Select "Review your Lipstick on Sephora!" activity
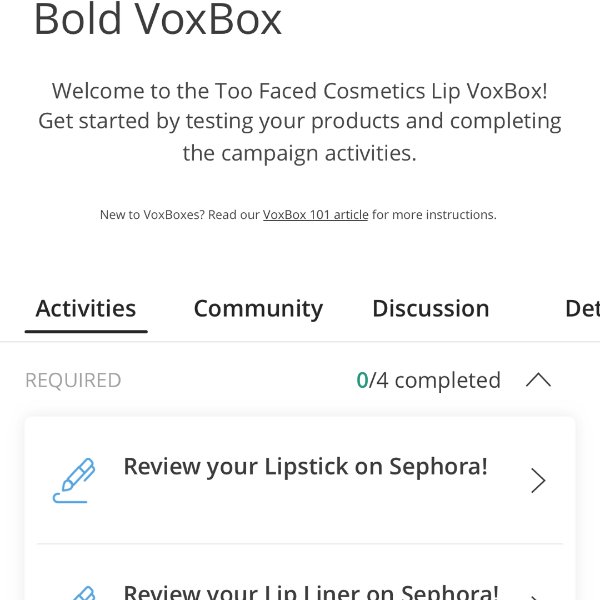 click(305, 467)
